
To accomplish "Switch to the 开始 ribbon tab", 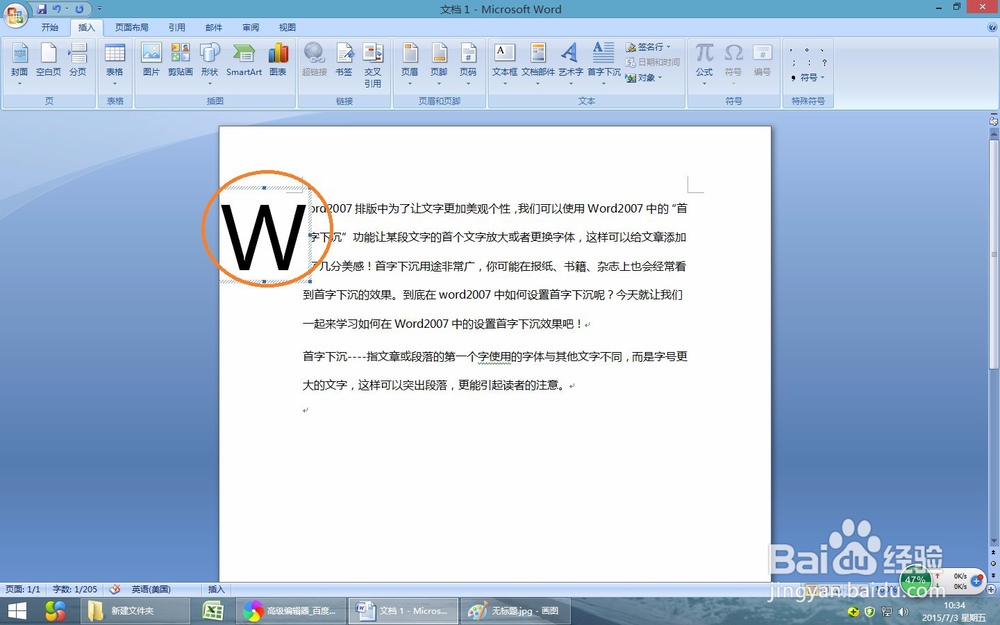I will [50, 27].
